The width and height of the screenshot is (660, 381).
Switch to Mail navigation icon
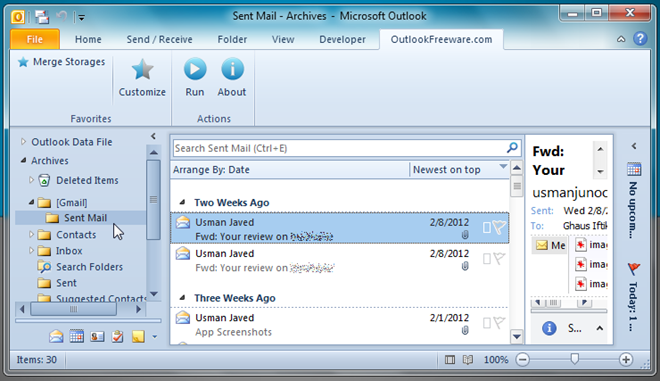tap(56, 336)
